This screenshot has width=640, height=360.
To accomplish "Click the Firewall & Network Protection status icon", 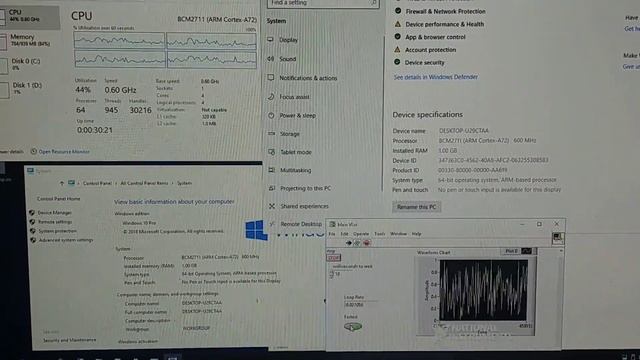I will tap(398, 11).
